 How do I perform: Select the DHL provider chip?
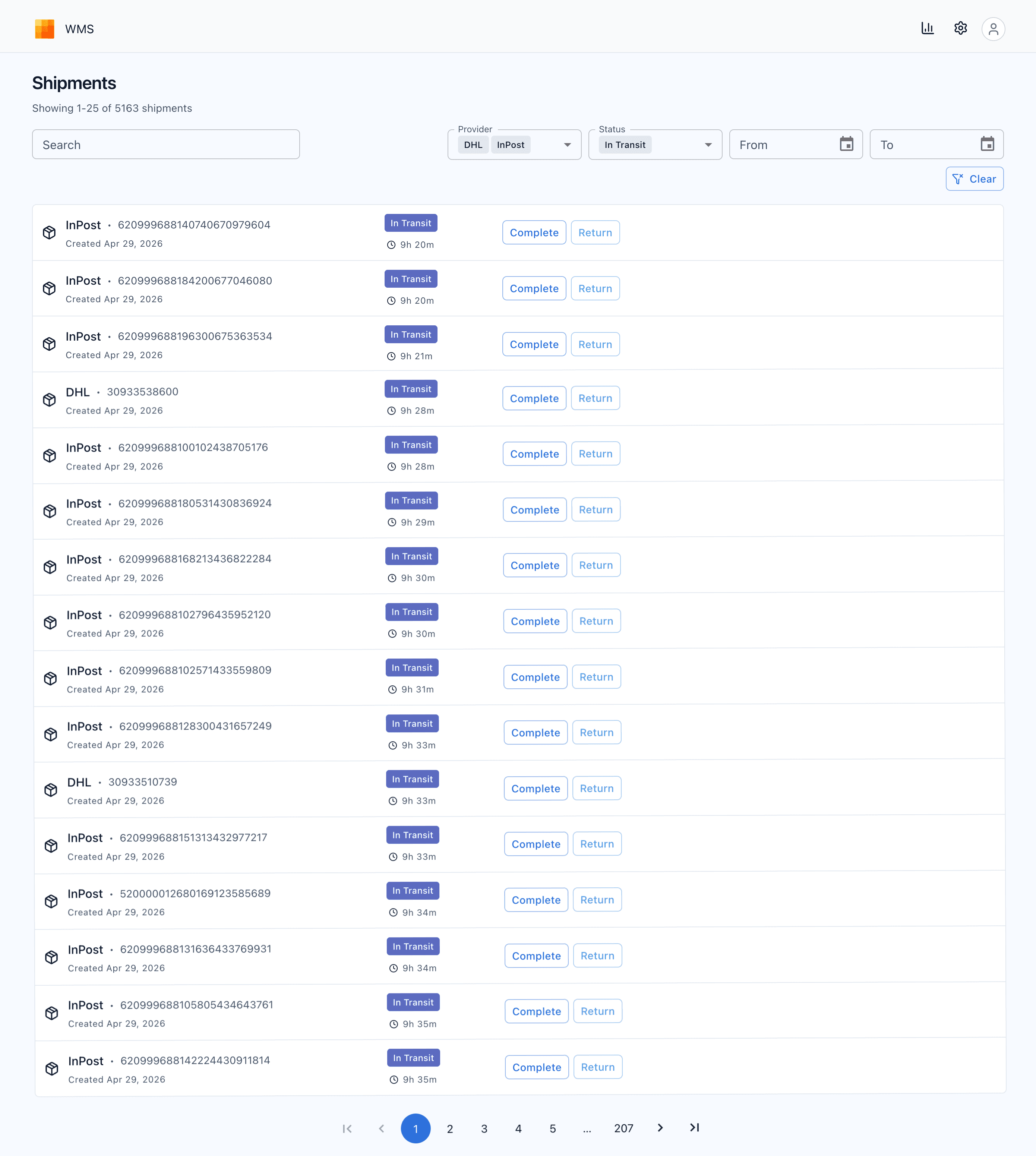473,145
